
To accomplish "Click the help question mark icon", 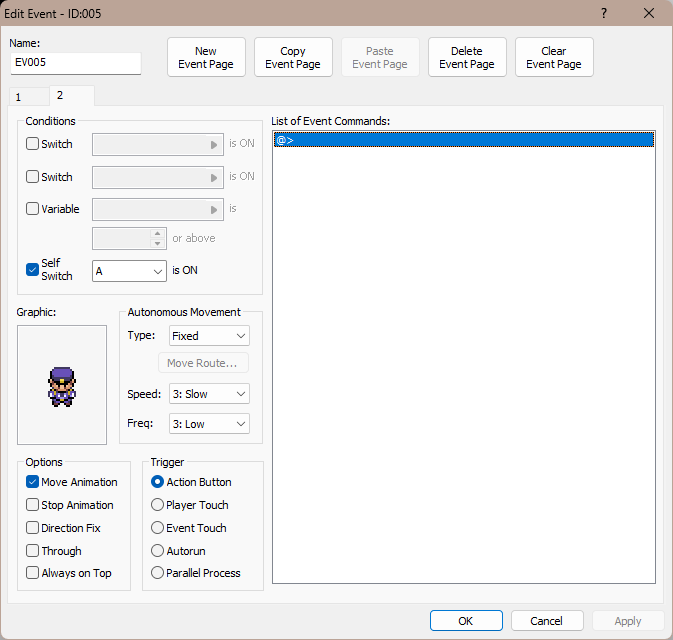I will click(604, 13).
